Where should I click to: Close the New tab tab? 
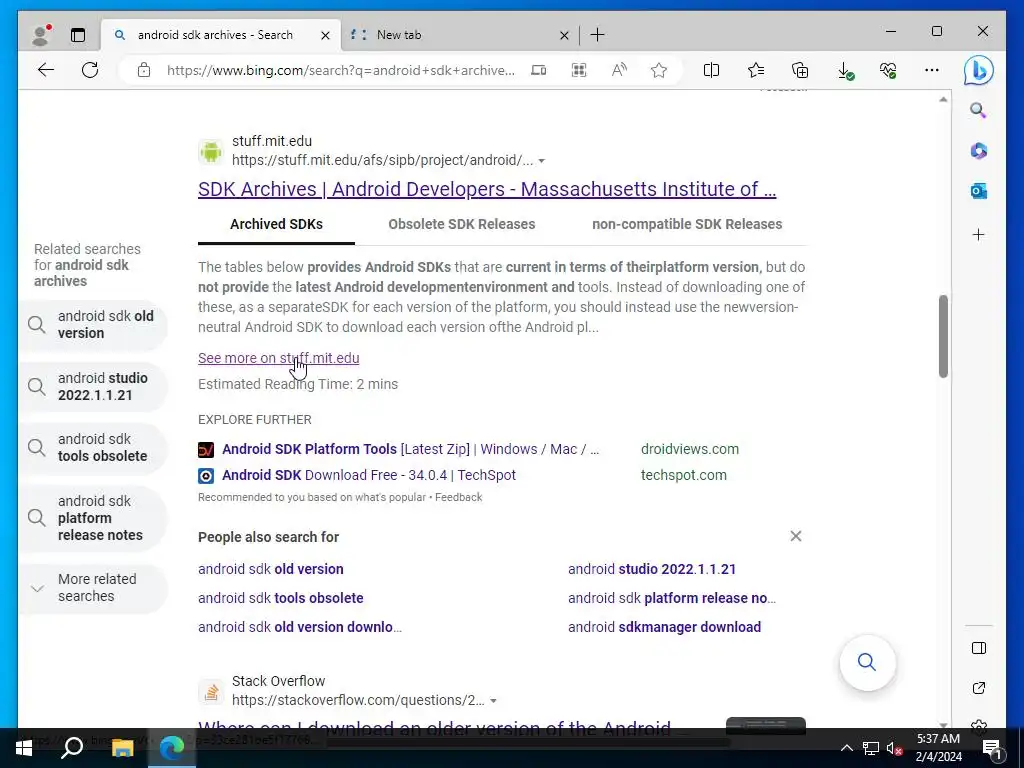(564, 35)
